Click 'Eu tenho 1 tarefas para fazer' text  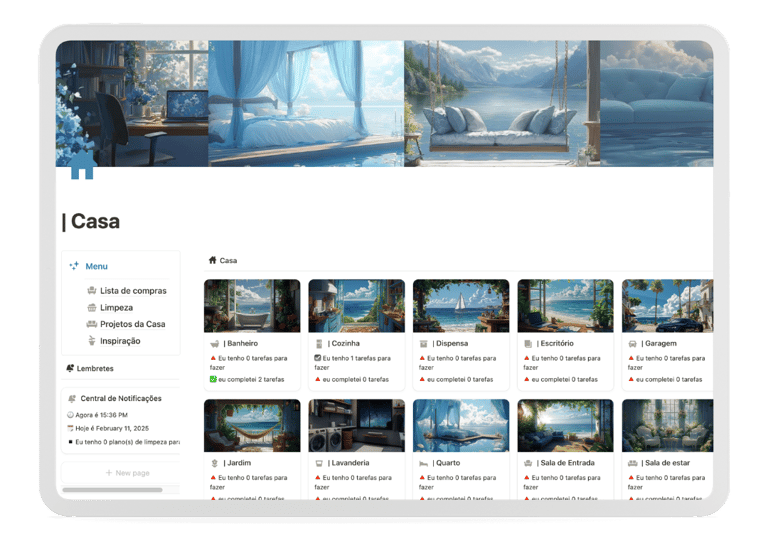tap(353, 362)
